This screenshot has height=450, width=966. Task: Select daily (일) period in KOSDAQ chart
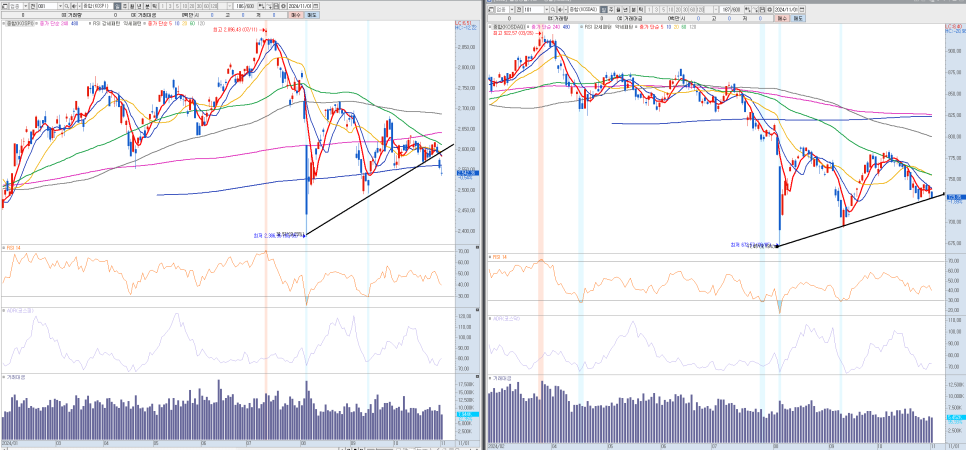604,9
